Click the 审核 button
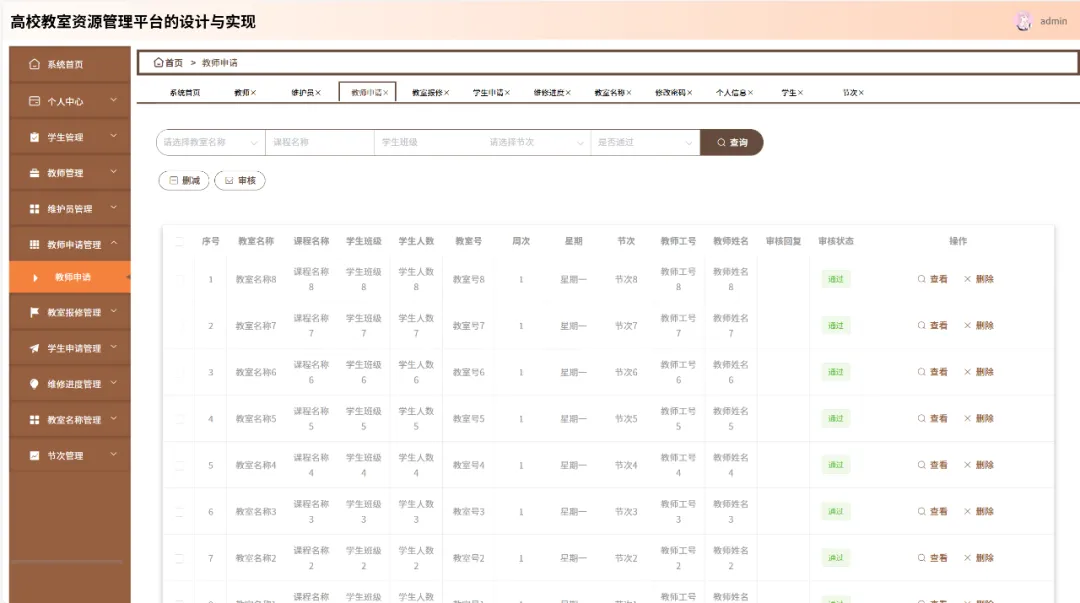 coord(240,181)
